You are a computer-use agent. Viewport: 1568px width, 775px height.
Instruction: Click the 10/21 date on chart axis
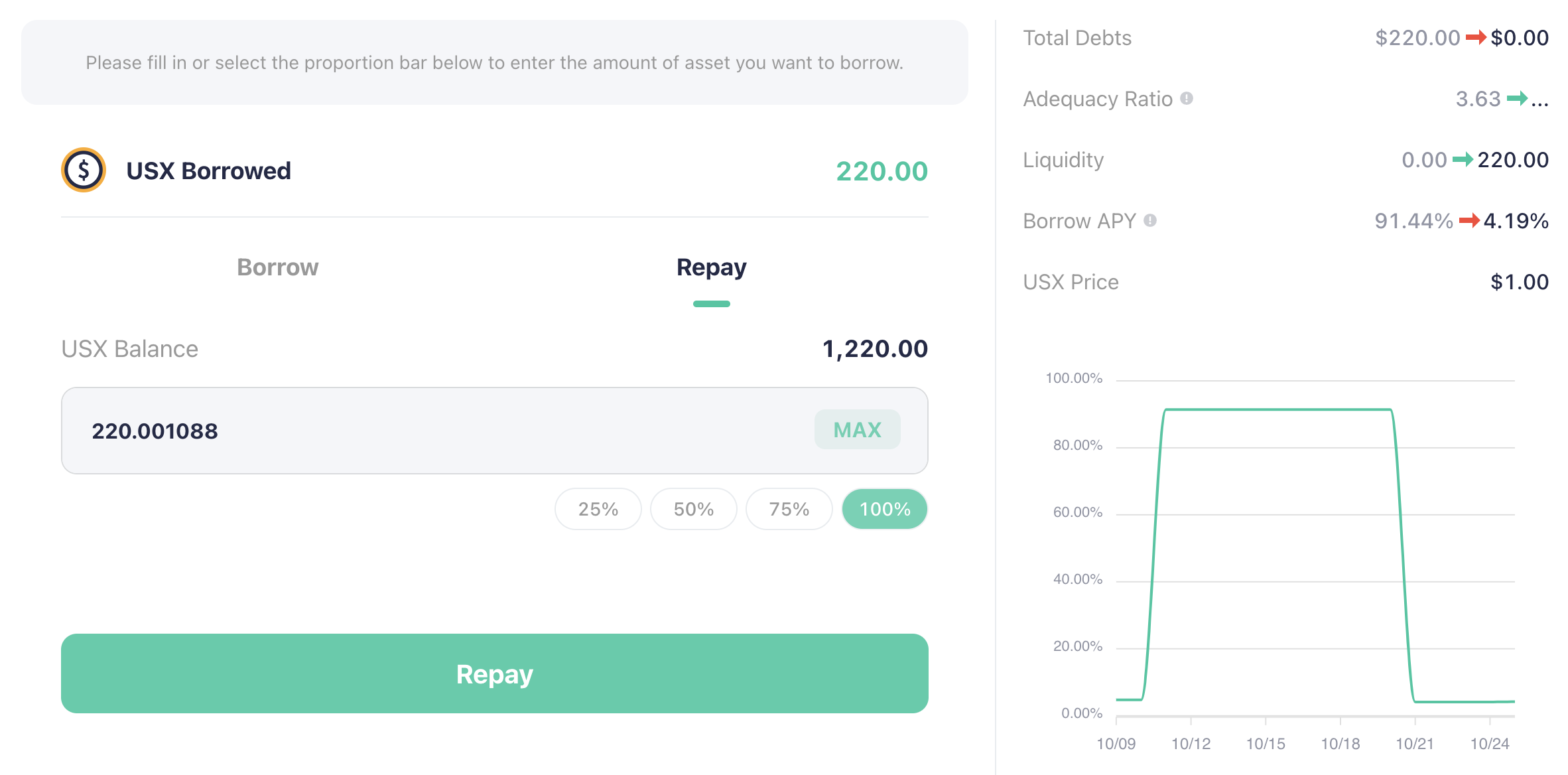1414,744
